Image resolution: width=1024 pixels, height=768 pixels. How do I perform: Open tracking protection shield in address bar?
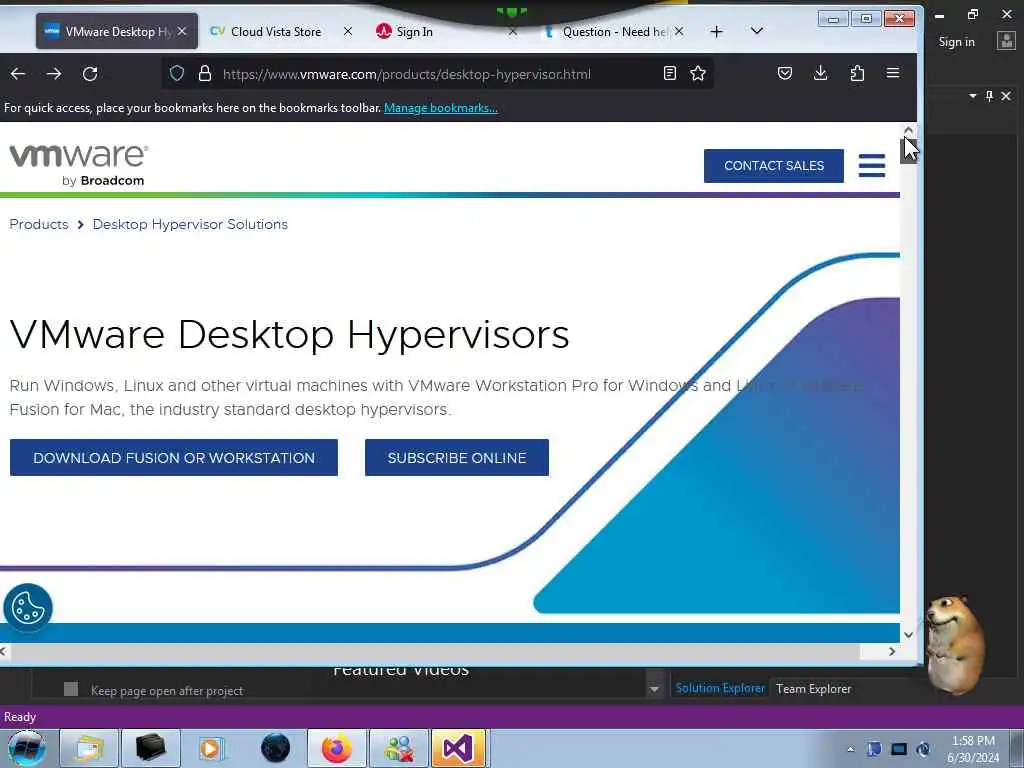click(177, 73)
